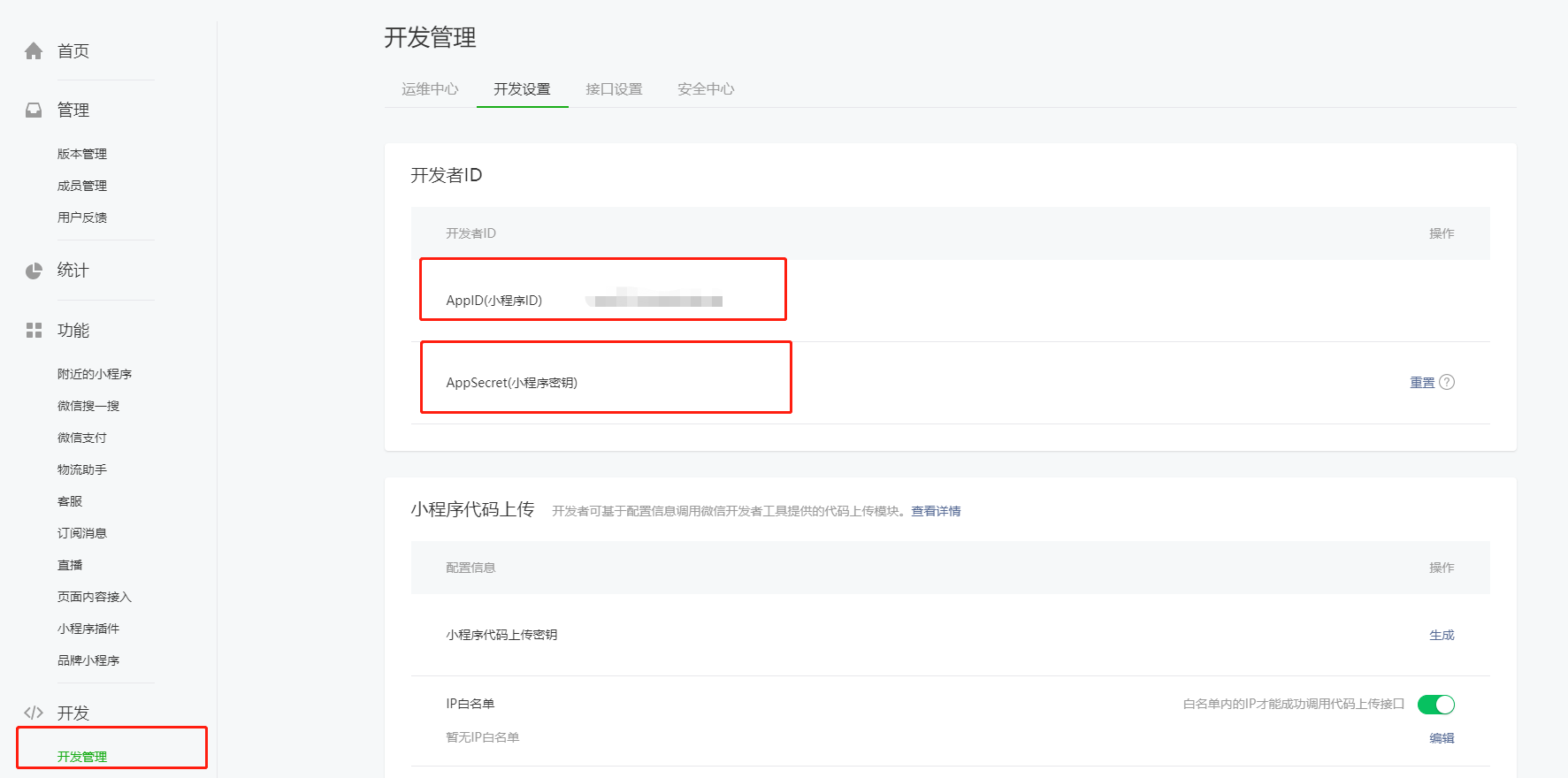Select the 开发设置 tab
The image size is (1568, 778).
click(x=522, y=88)
